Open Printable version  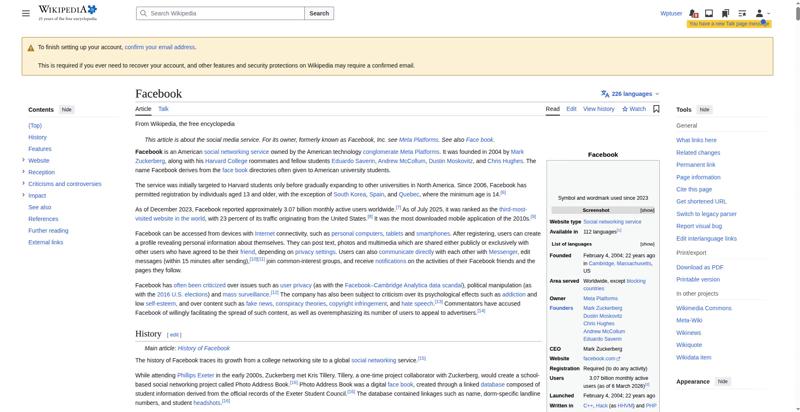pyautogui.click(x=698, y=279)
